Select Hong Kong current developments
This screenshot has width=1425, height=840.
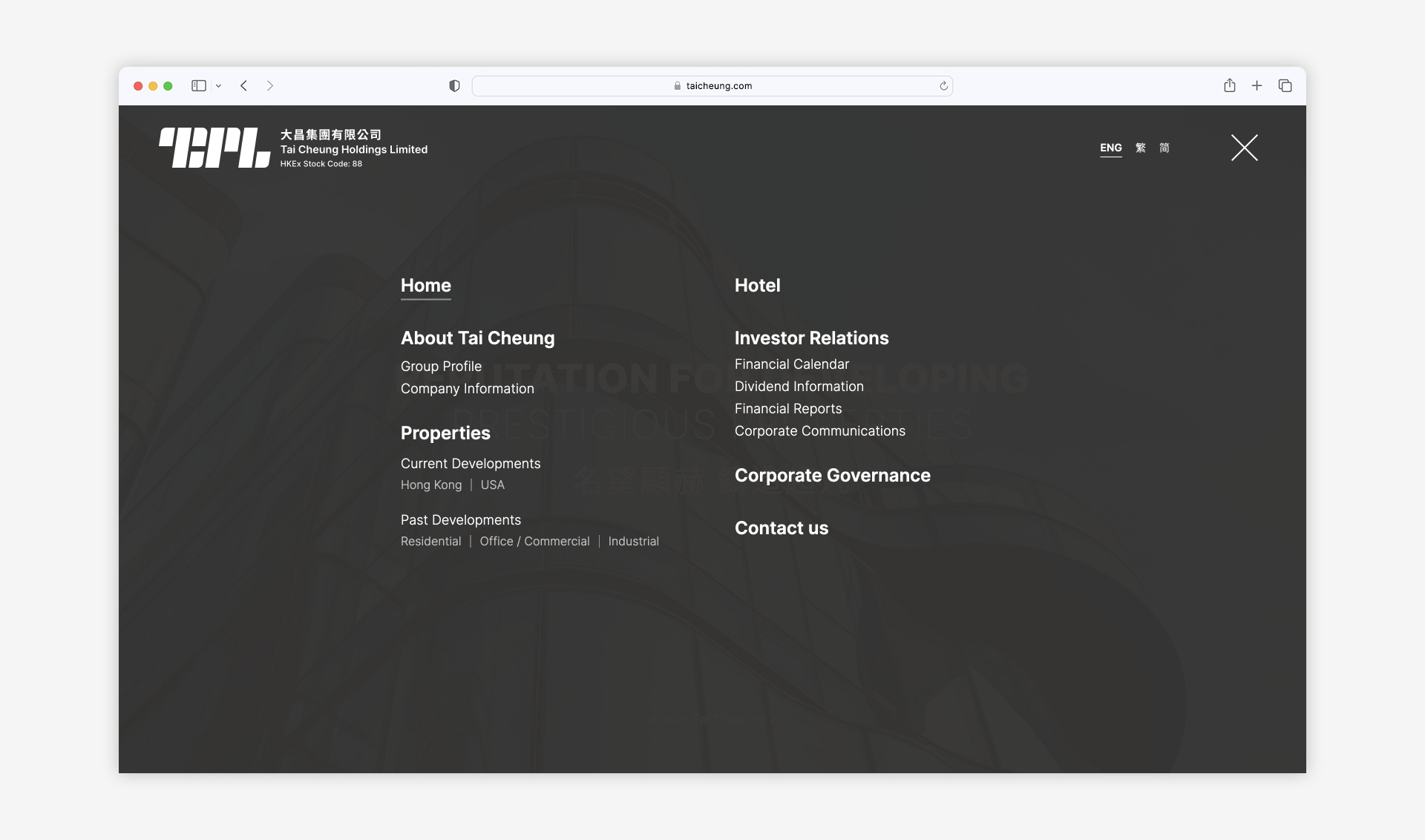[x=430, y=485]
